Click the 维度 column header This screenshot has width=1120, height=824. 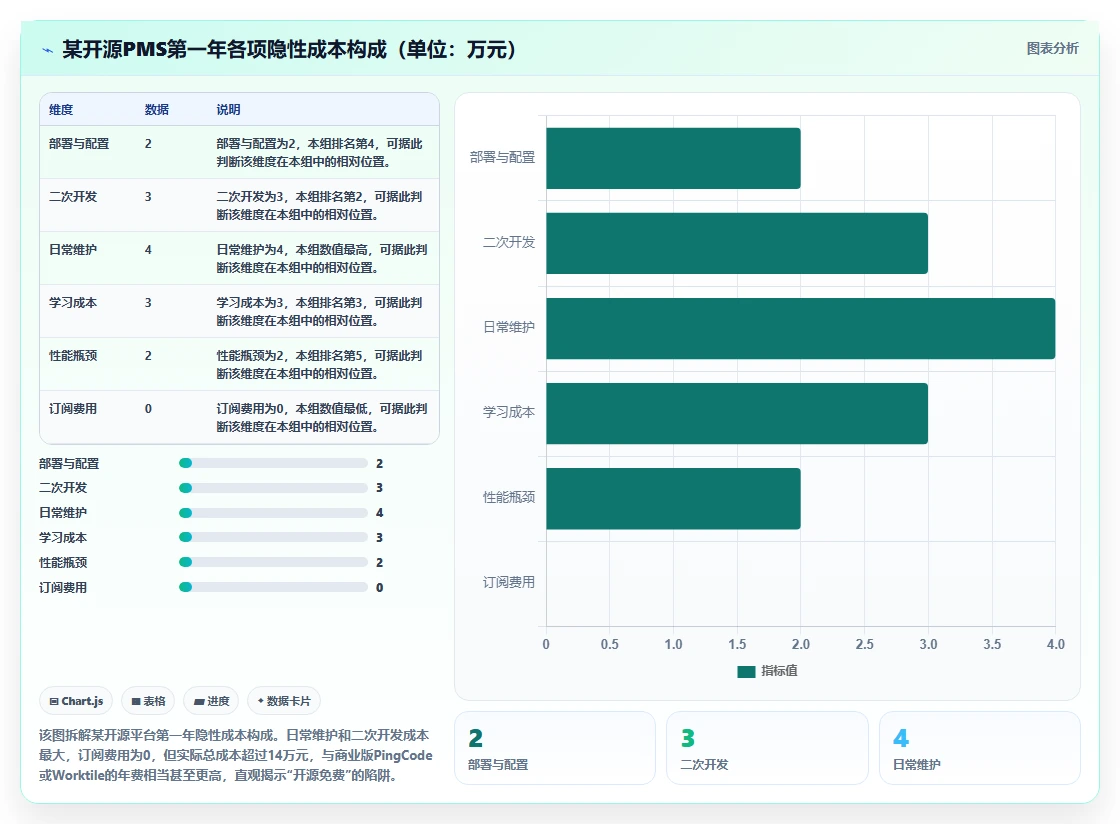pyautogui.click(x=61, y=109)
